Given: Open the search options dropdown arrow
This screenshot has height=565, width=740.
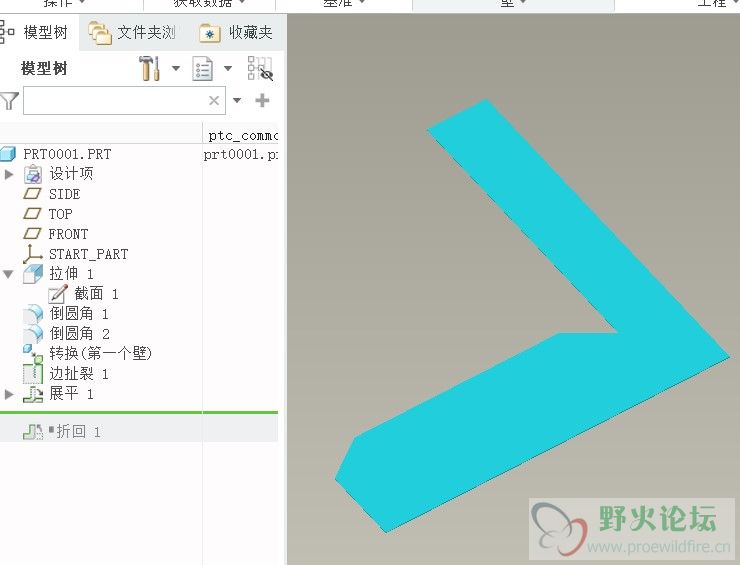Looking at the screenshot, I should [237, 100].
